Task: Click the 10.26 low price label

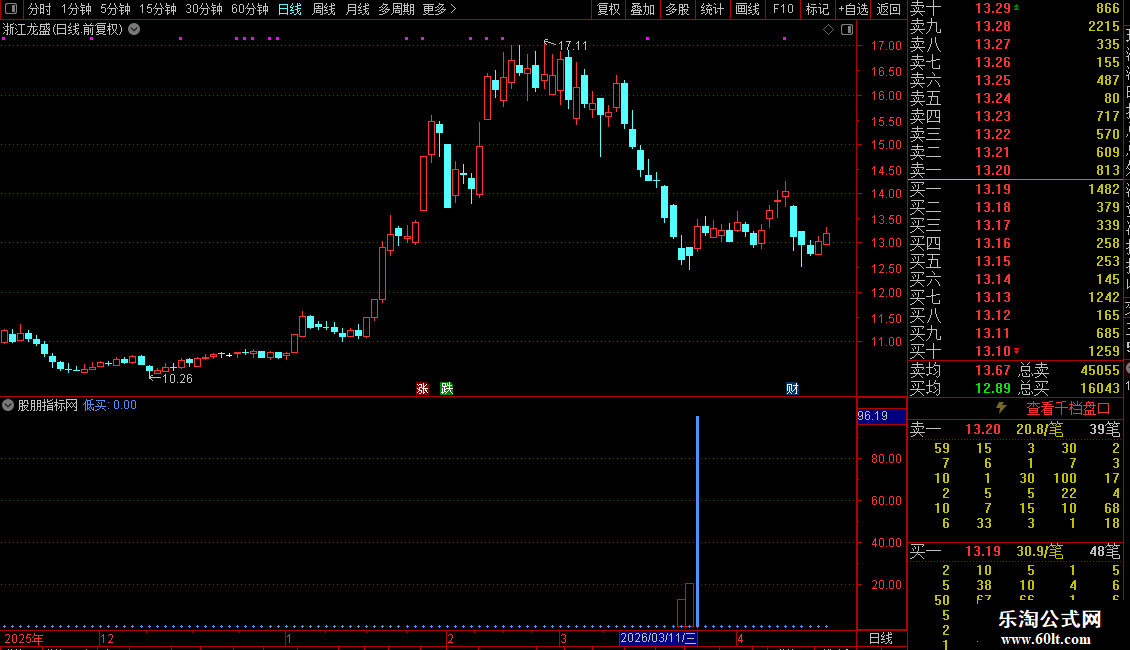Action: (x=177, y=378)
